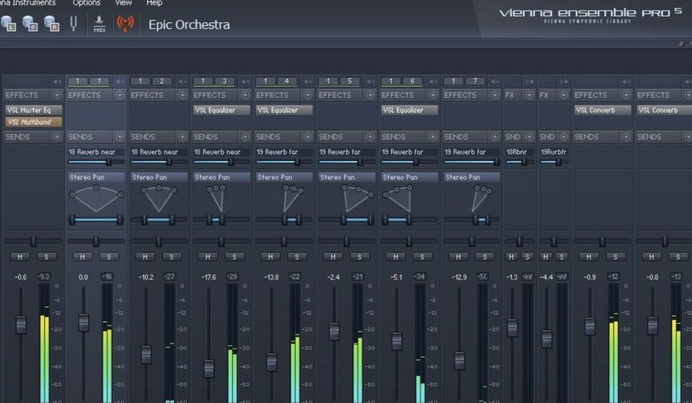
Task: Collapse the master channel strip using its arrows
Action: click(57, 82)
